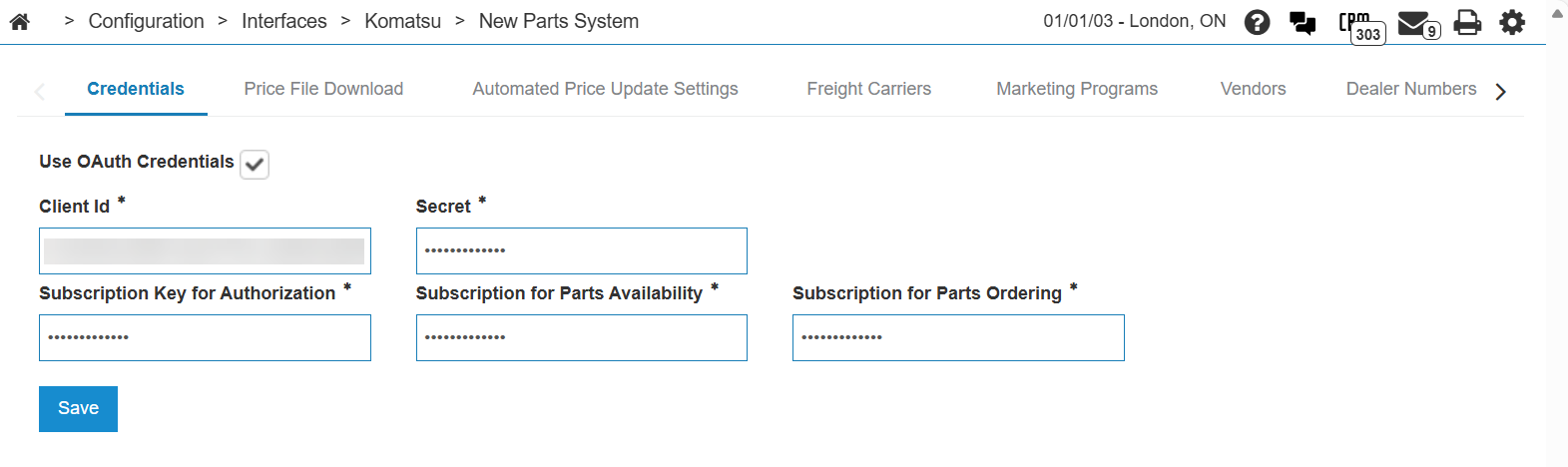Viewport: 1568px width, 467px height.
Task: Open the help question mark icon
Action: pyautogui.click(x=1258, y=22)
